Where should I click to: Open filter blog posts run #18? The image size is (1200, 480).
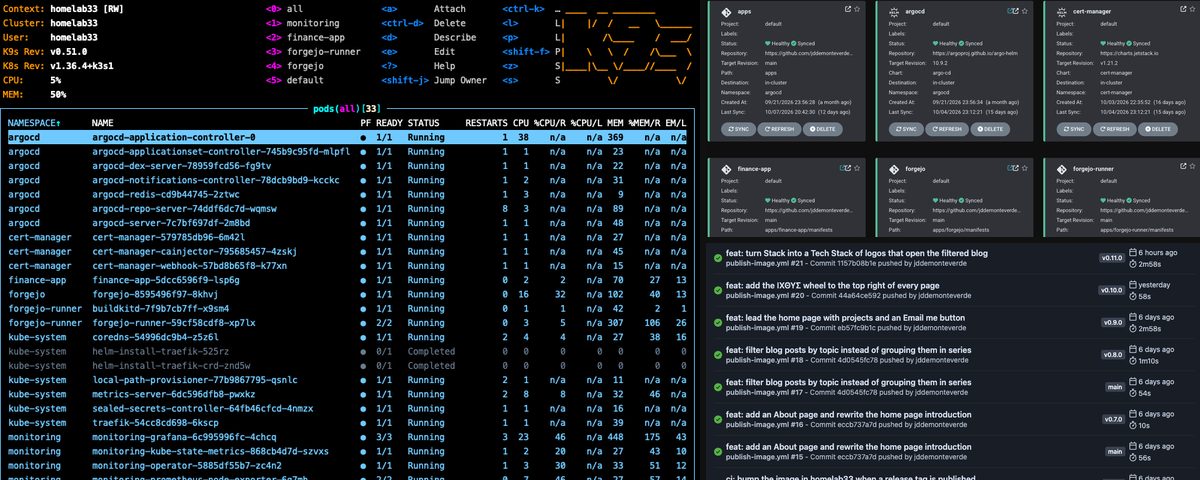click(848, 351)
